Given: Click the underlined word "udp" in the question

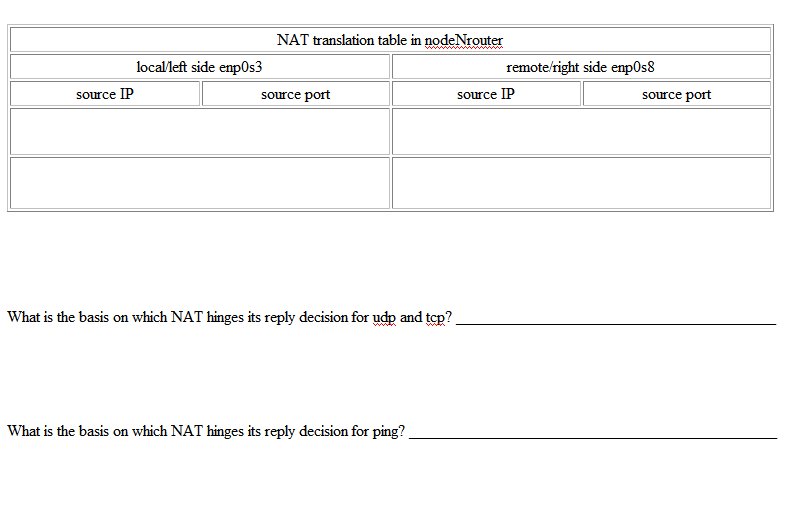Looking at the screenshot, I should pos(384,318).
